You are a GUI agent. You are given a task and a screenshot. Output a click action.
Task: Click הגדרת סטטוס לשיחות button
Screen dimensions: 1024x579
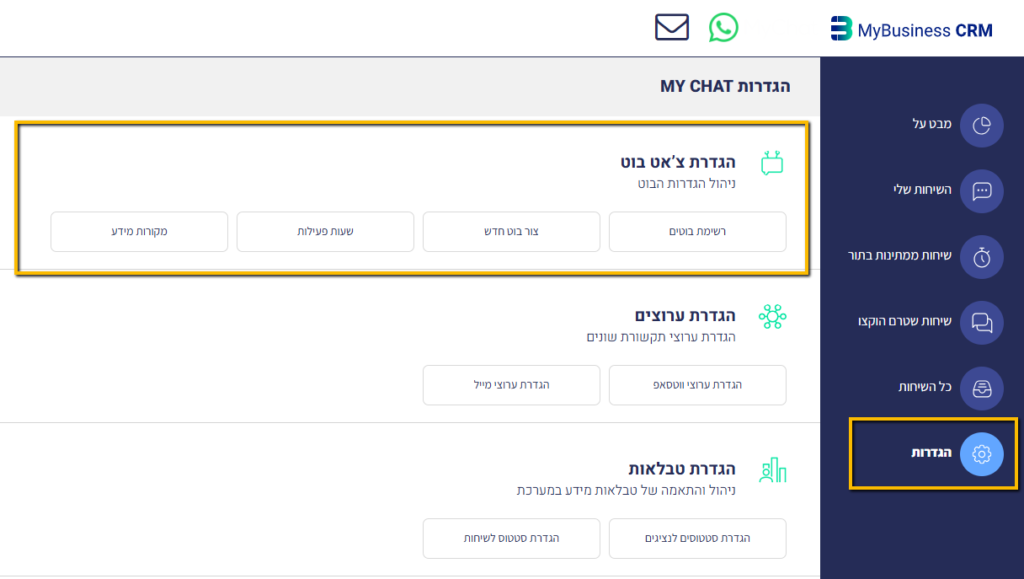pyautogui.click(x=511, y=538)
